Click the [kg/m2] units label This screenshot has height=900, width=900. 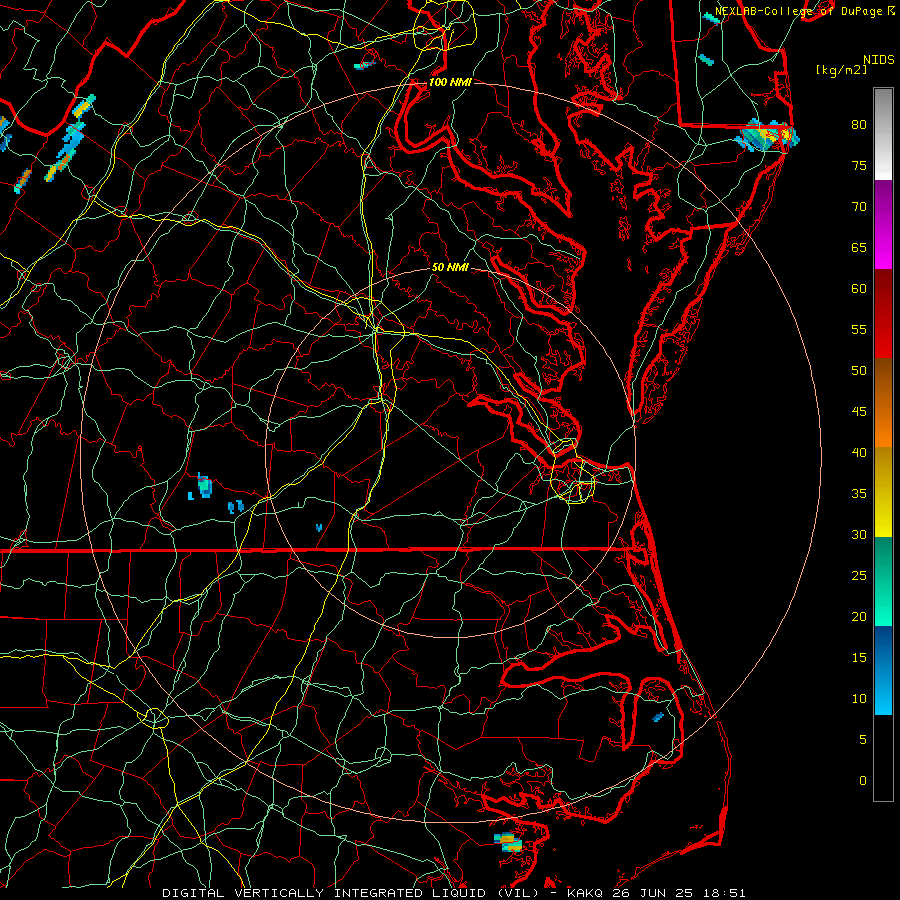tap(841, 70)
